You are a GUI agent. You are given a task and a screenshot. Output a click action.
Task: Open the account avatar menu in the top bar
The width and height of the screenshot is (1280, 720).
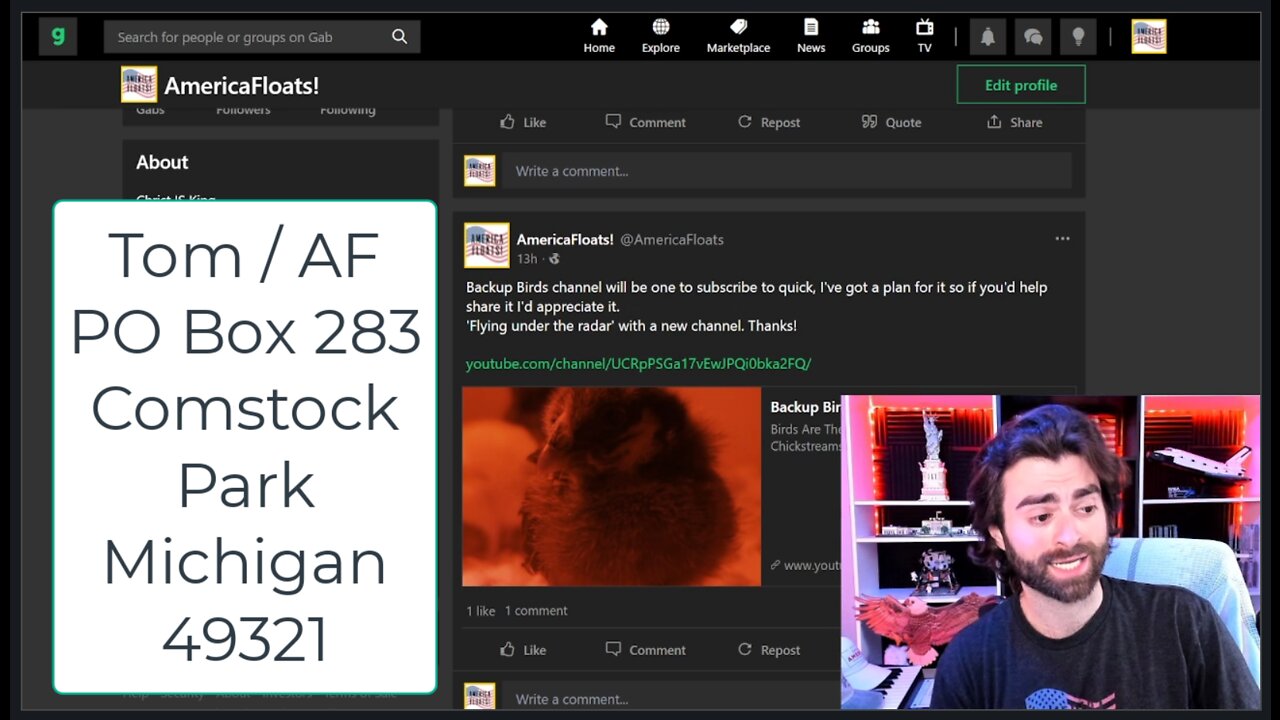pyautogui.click(x=1149, y=37)
